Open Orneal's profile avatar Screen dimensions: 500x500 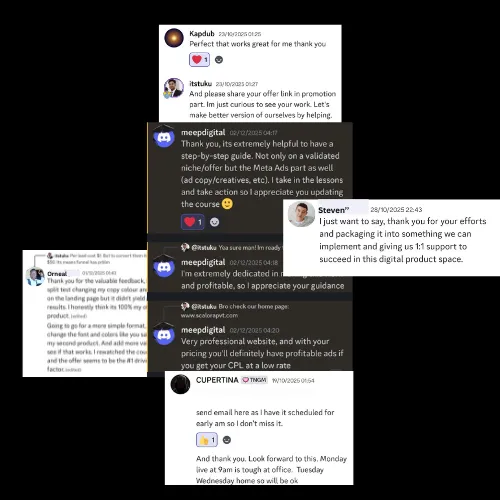tap(35, 277)
